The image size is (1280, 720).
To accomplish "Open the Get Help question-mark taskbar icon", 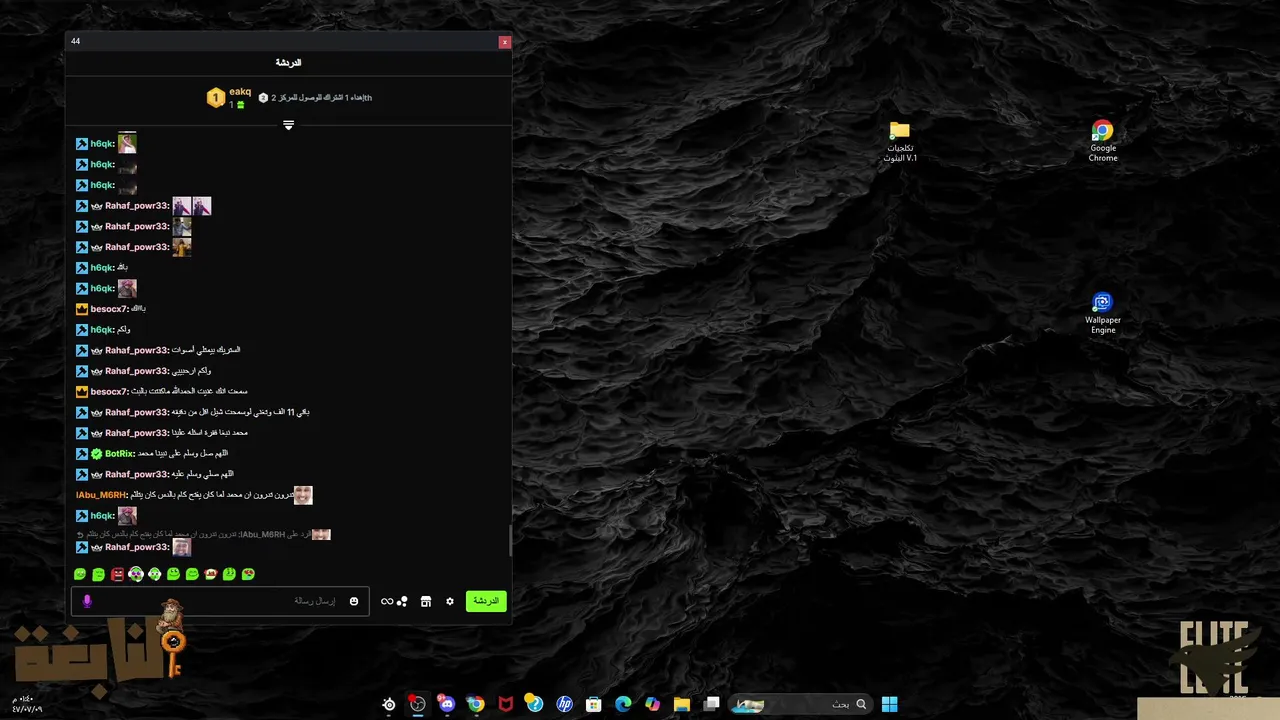I will point(534,704).
